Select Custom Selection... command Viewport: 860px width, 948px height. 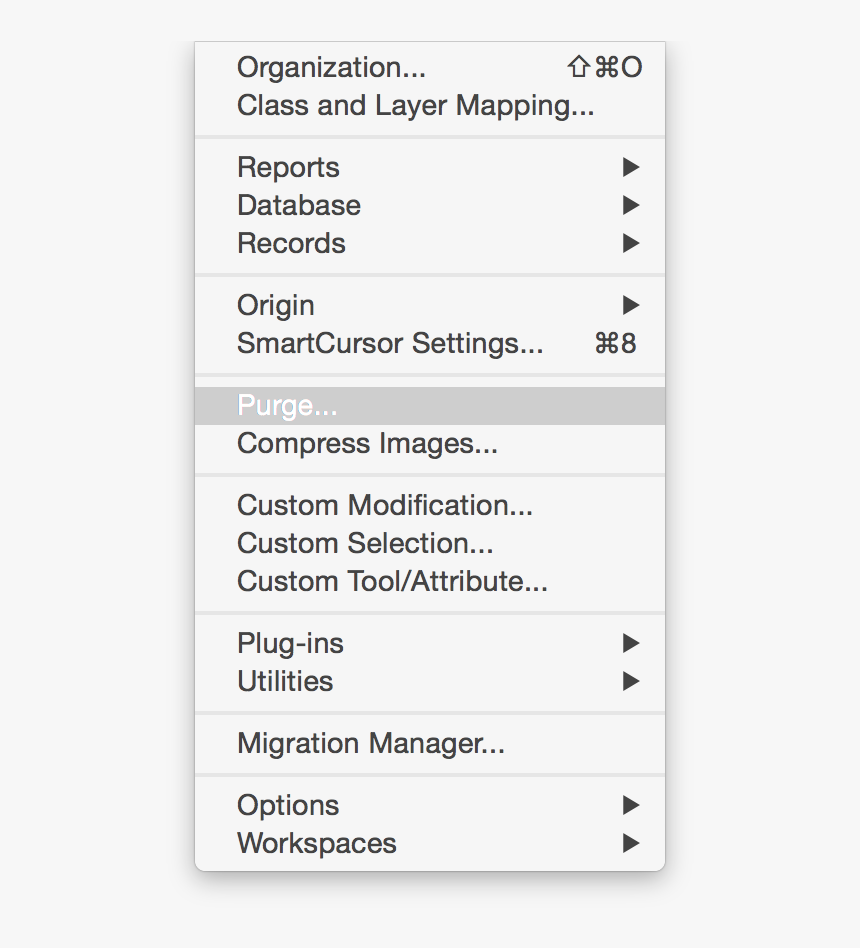click(x=365, y=544)
